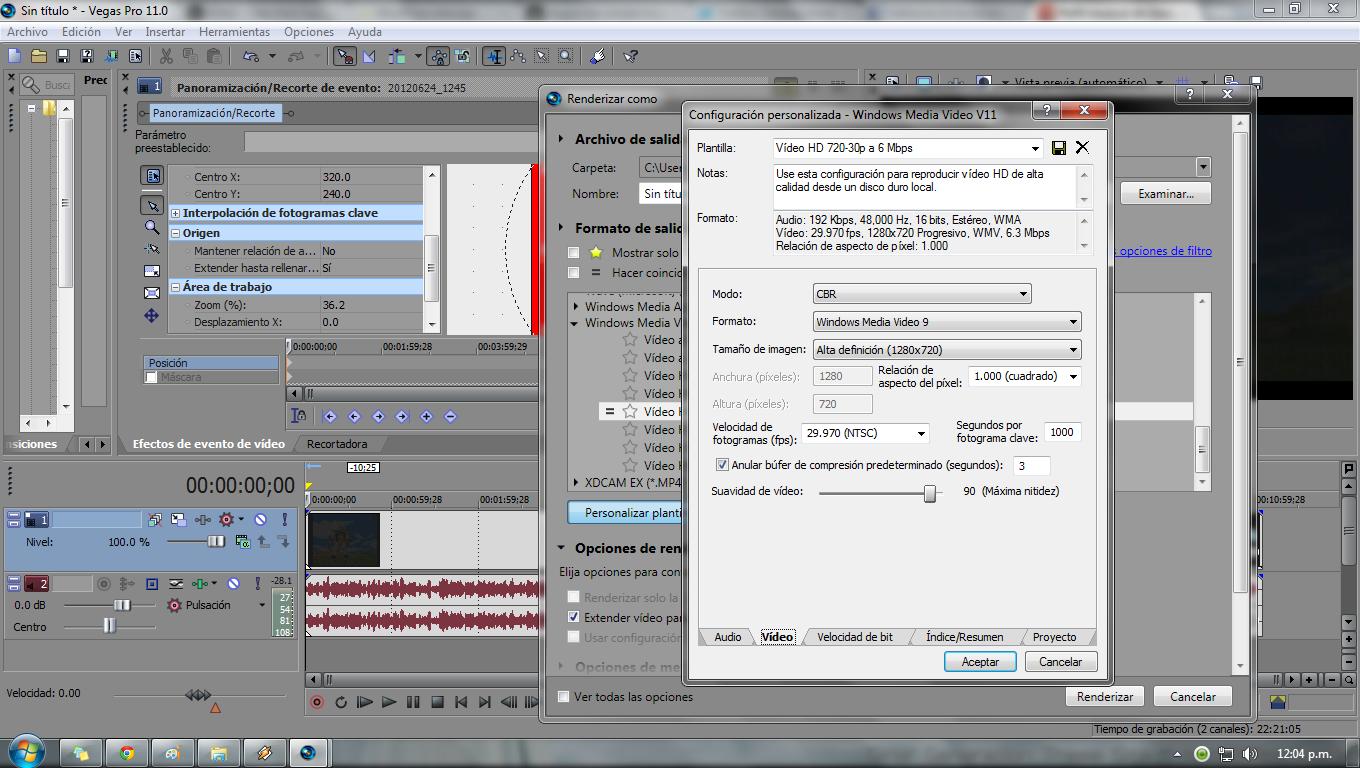Open video track 1 automation settings gear
Image resolution: width=1360 pixels, height=768 pixels.
(x=226, y=520)
